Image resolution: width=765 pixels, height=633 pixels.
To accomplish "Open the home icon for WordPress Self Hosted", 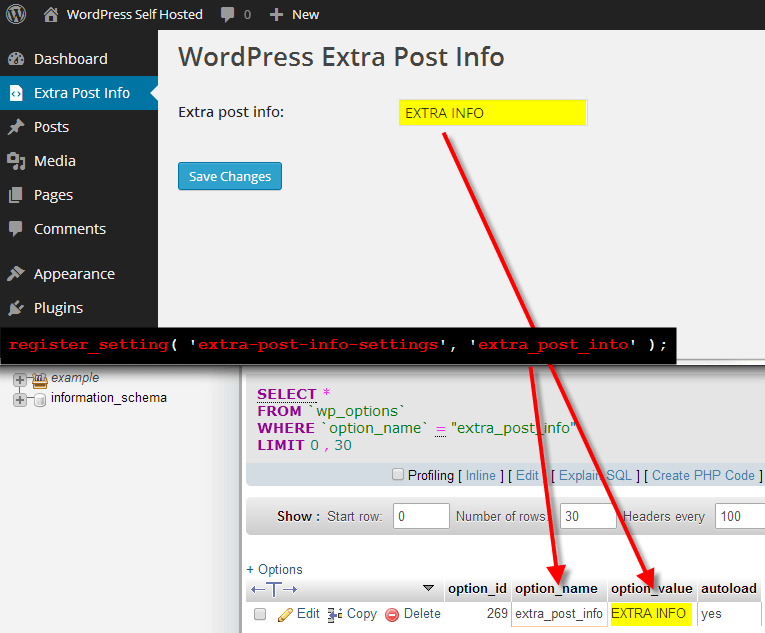I will [51, 15].
